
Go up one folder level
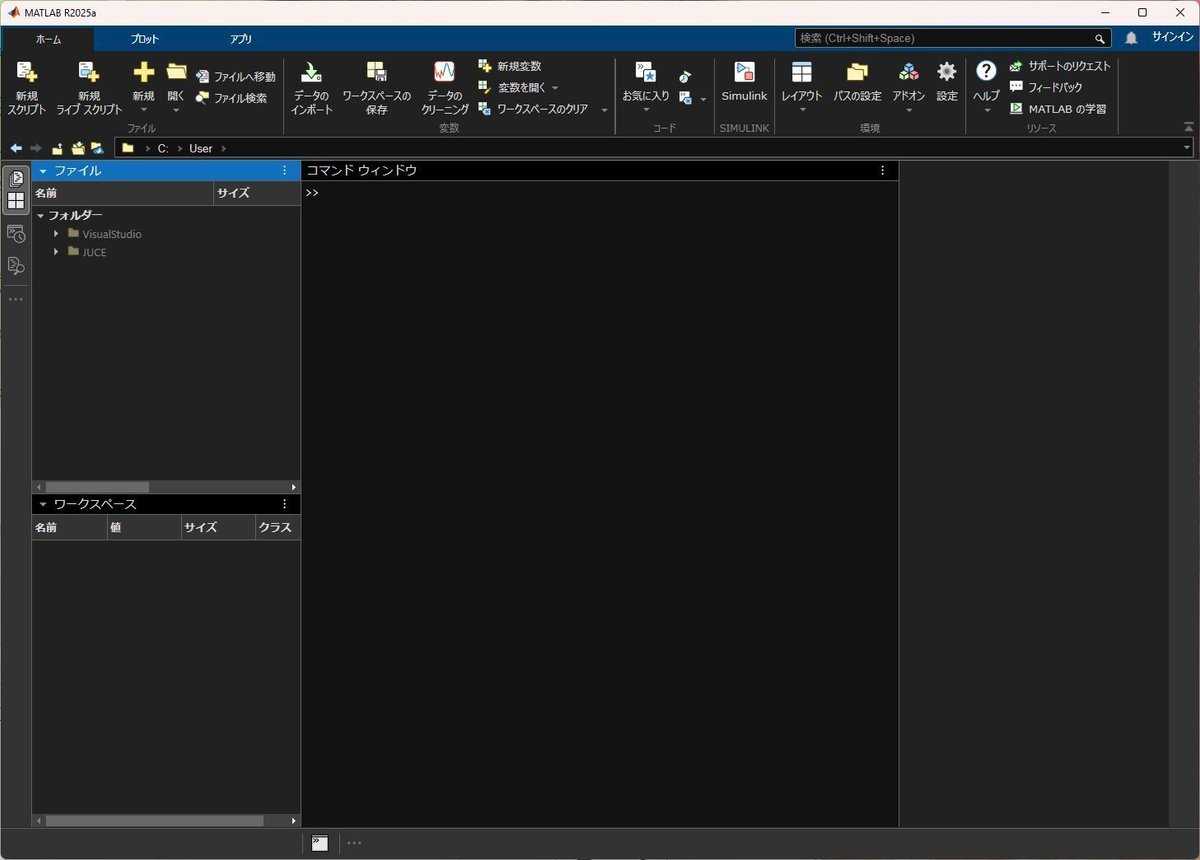coord(58,148)
